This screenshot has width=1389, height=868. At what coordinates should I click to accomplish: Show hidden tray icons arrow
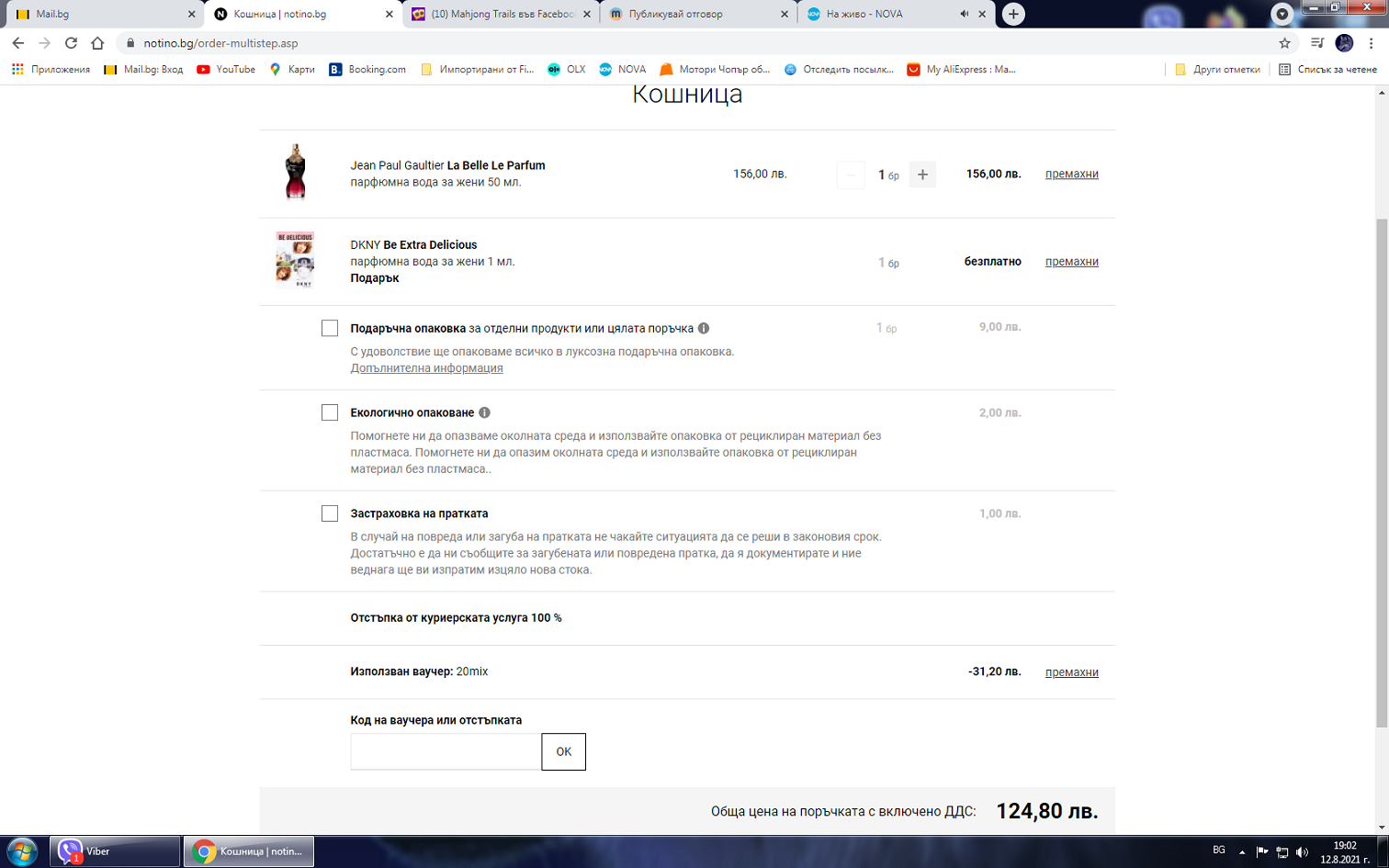click(x=1242, y=851)
